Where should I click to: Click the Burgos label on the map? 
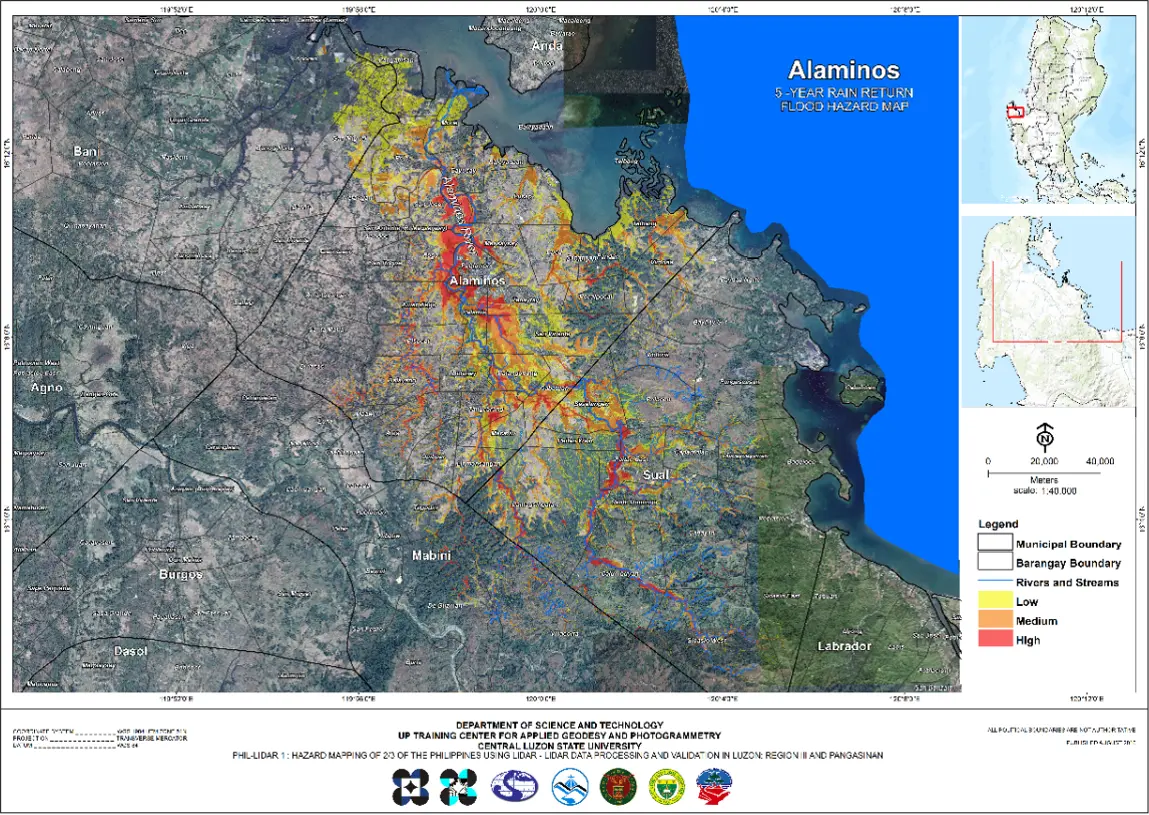pyautogui.click(x=181, y=575)
